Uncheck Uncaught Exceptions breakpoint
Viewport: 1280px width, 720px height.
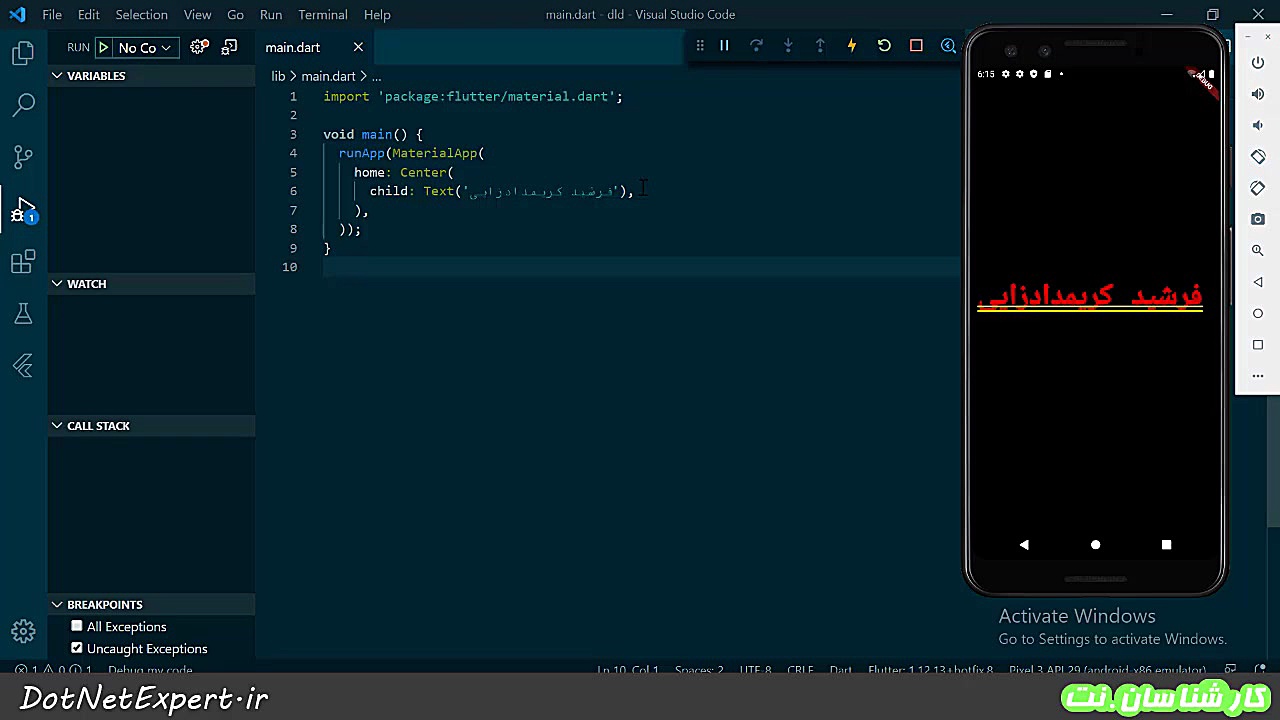coord(77,648)
